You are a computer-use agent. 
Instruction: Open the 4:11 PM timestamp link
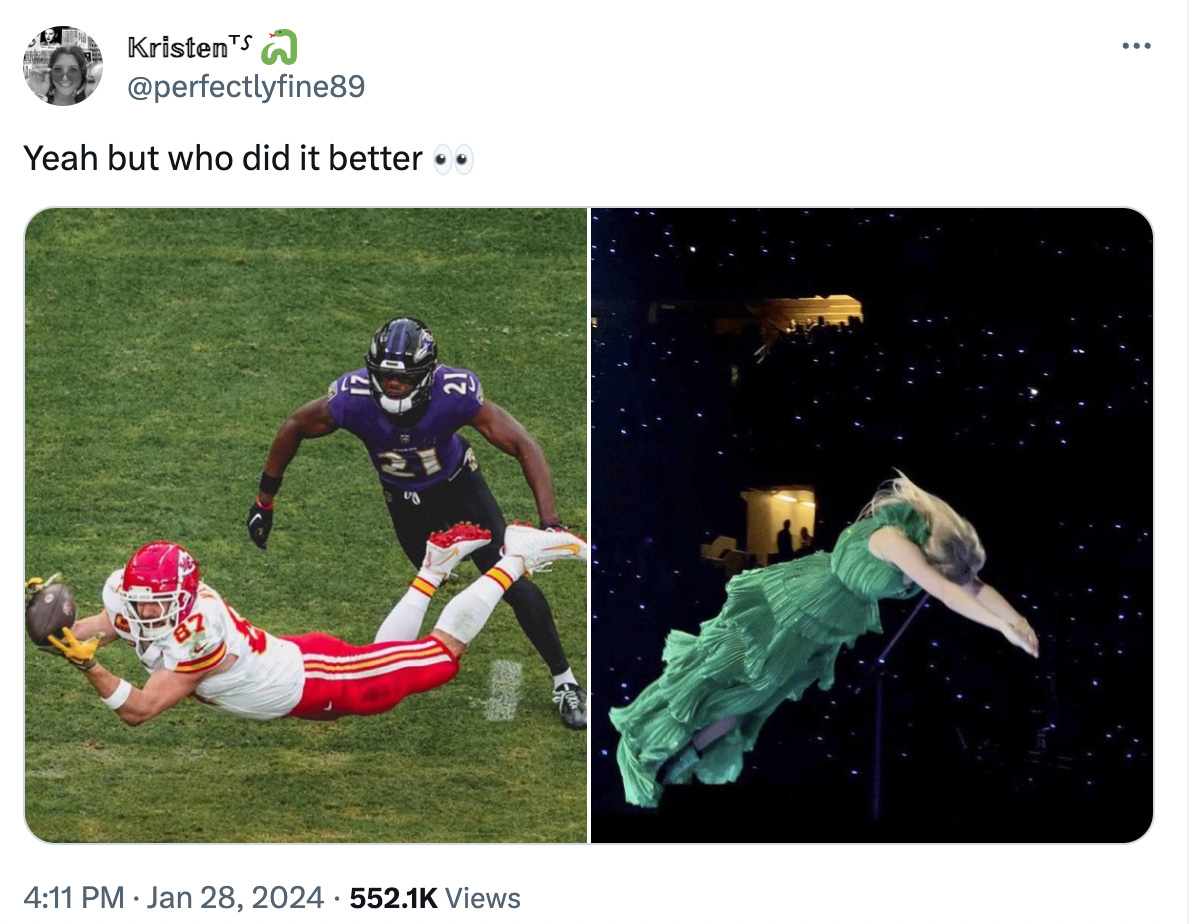tap(73, 897)
